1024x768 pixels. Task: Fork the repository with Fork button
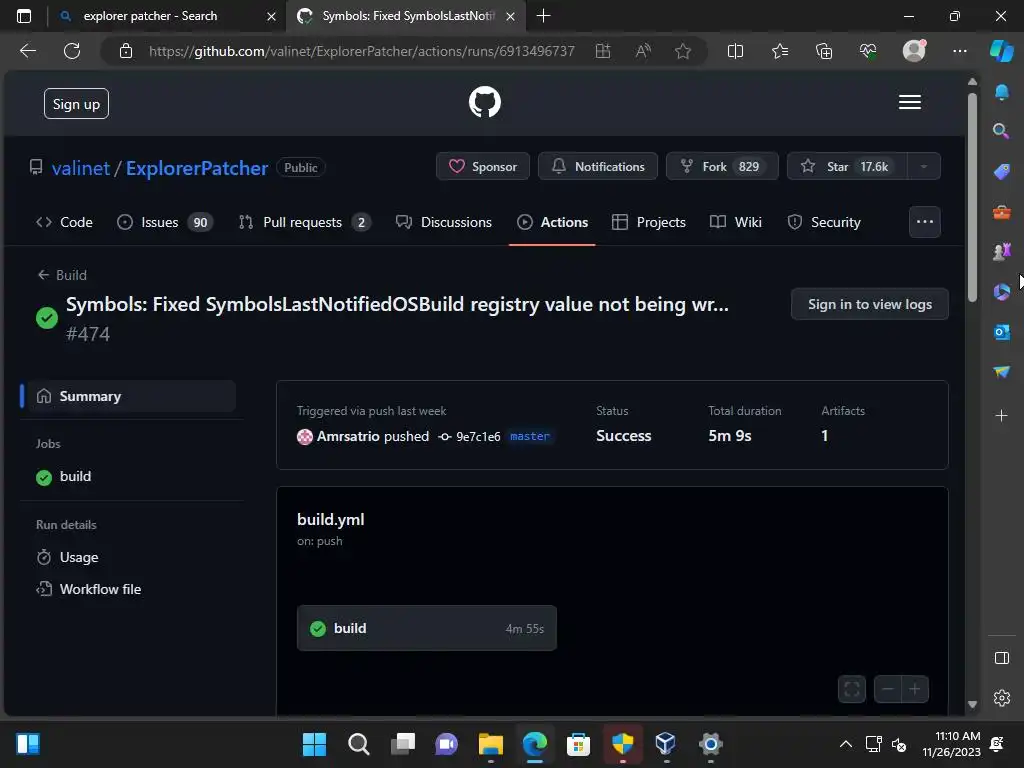click(x=722, y=167)
